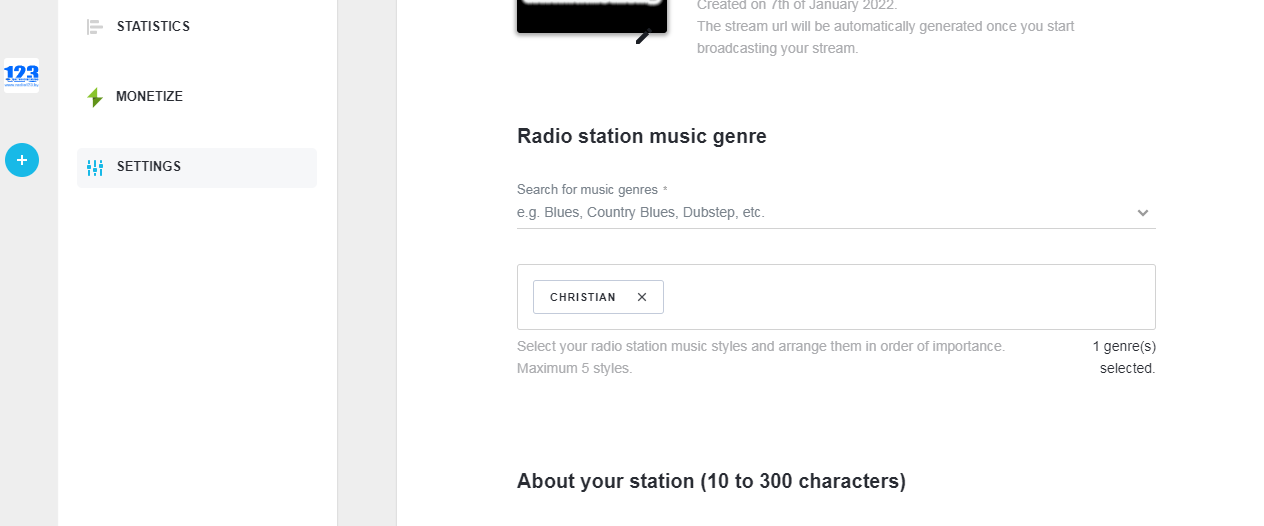Screen dimensions: 1264x526
Task: Select the Christian genre tag
Action: (x=583, y=297)
